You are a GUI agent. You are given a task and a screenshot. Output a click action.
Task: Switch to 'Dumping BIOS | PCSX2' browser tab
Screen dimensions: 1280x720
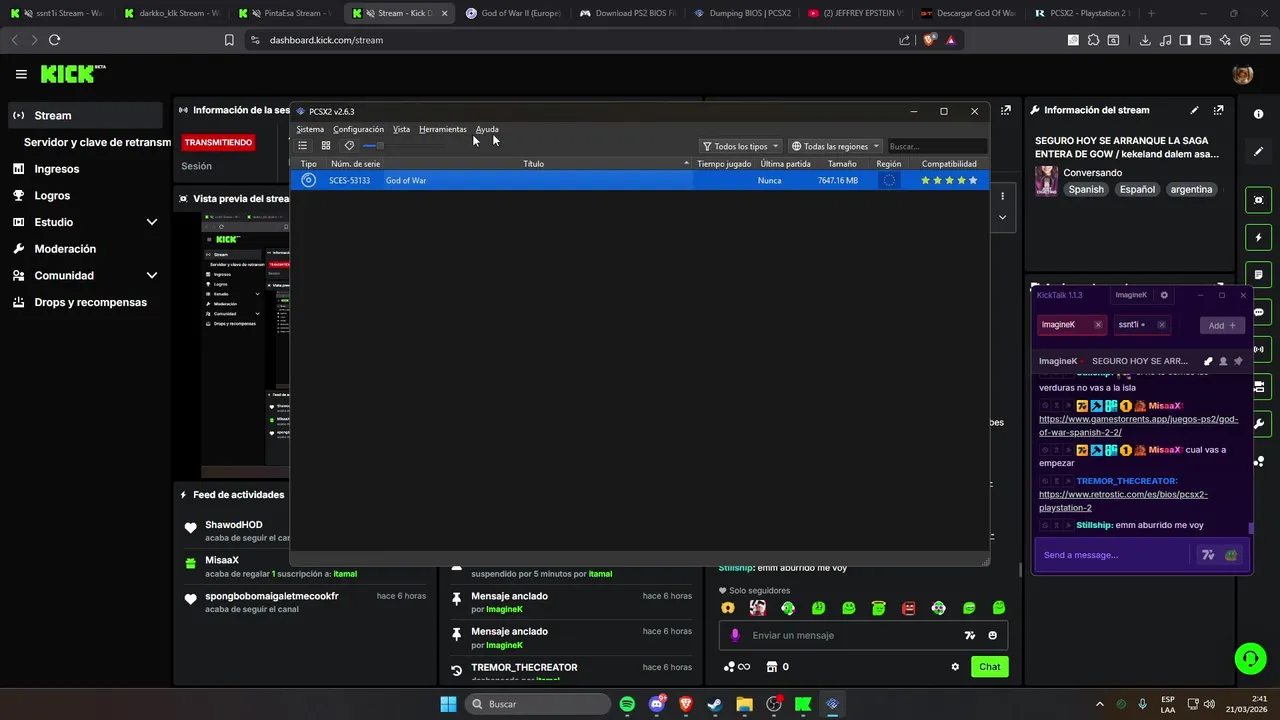(741, 13)
